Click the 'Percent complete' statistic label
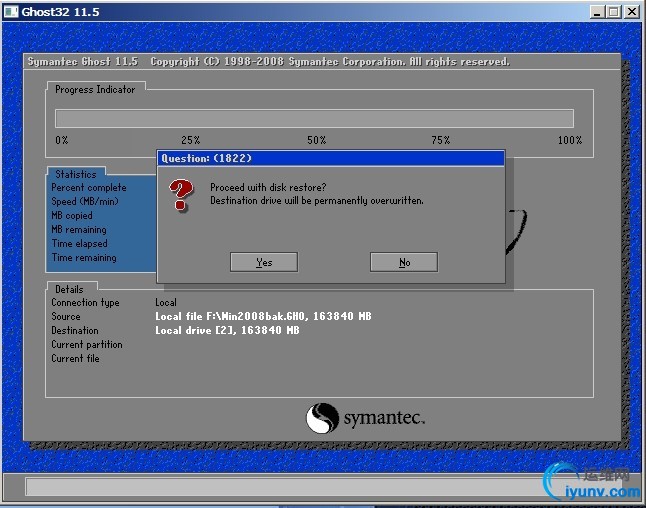Screen dimensions: 646x508 point(89,187)
